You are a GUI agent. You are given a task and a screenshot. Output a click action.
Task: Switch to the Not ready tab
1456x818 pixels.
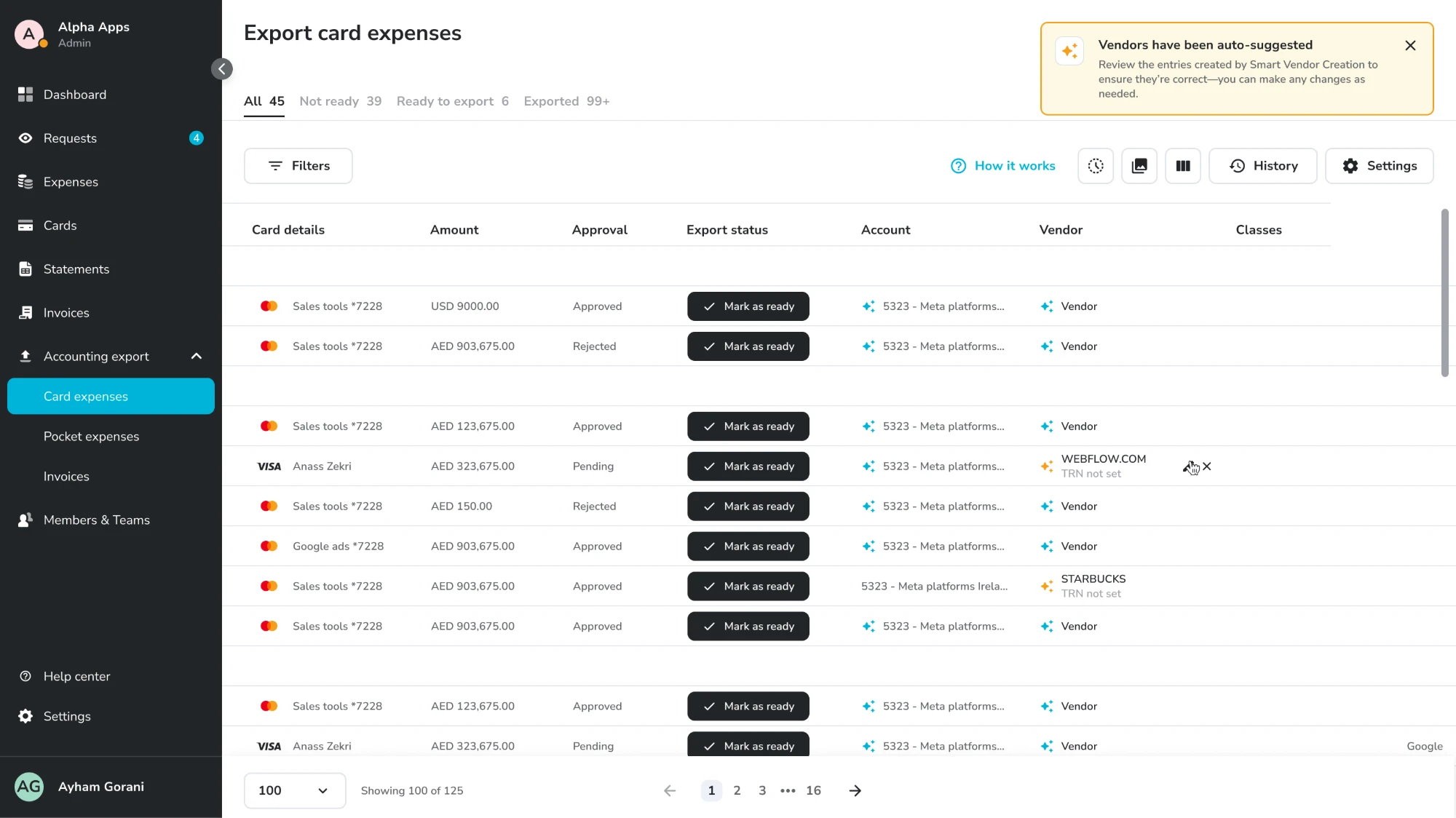340,101
